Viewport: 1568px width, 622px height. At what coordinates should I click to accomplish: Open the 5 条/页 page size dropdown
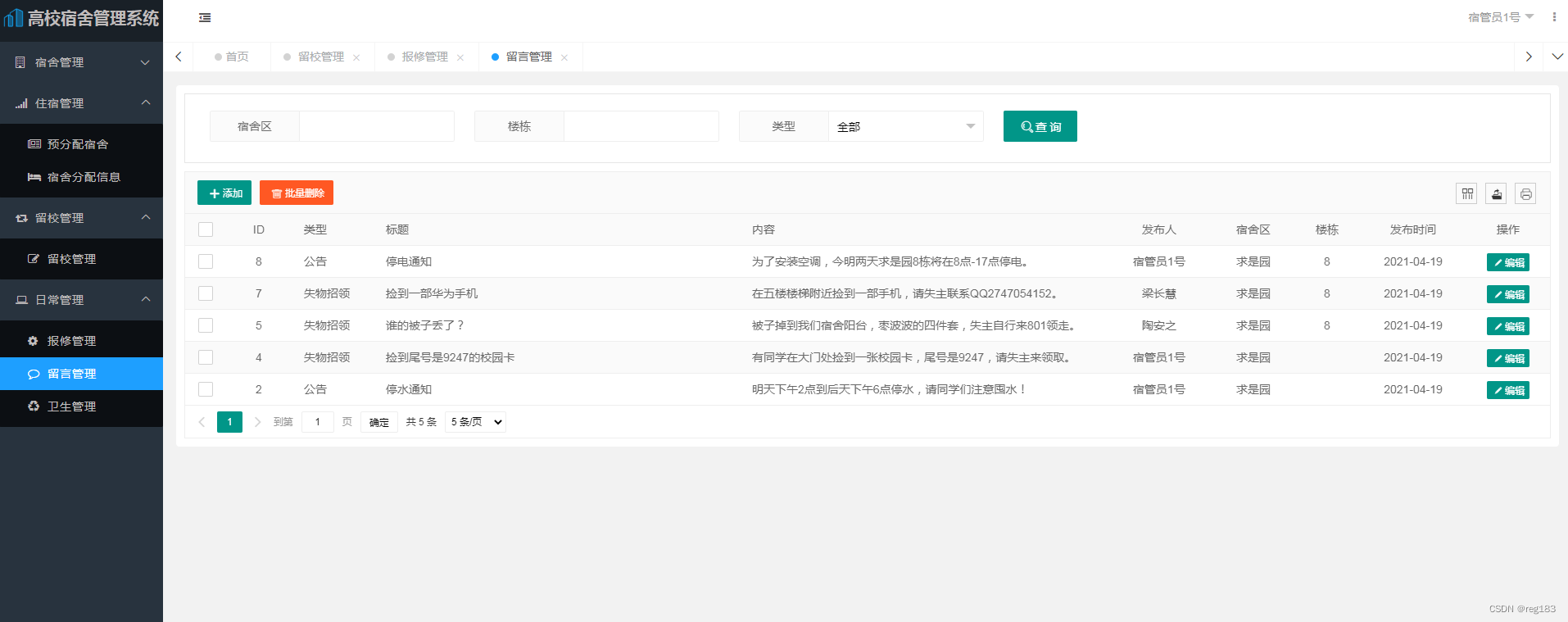pos(475,422)
